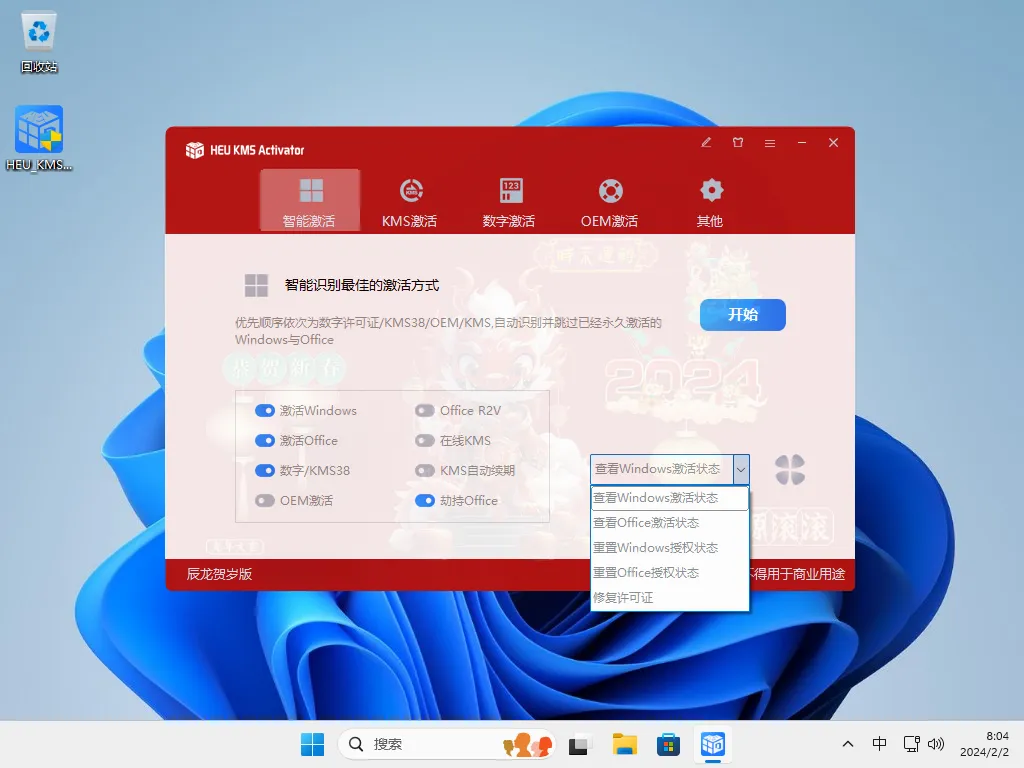Toggle the 激活Office switch
This screenshot has width=1024, height=768.
pyautogui.click(x=264, y=441)
